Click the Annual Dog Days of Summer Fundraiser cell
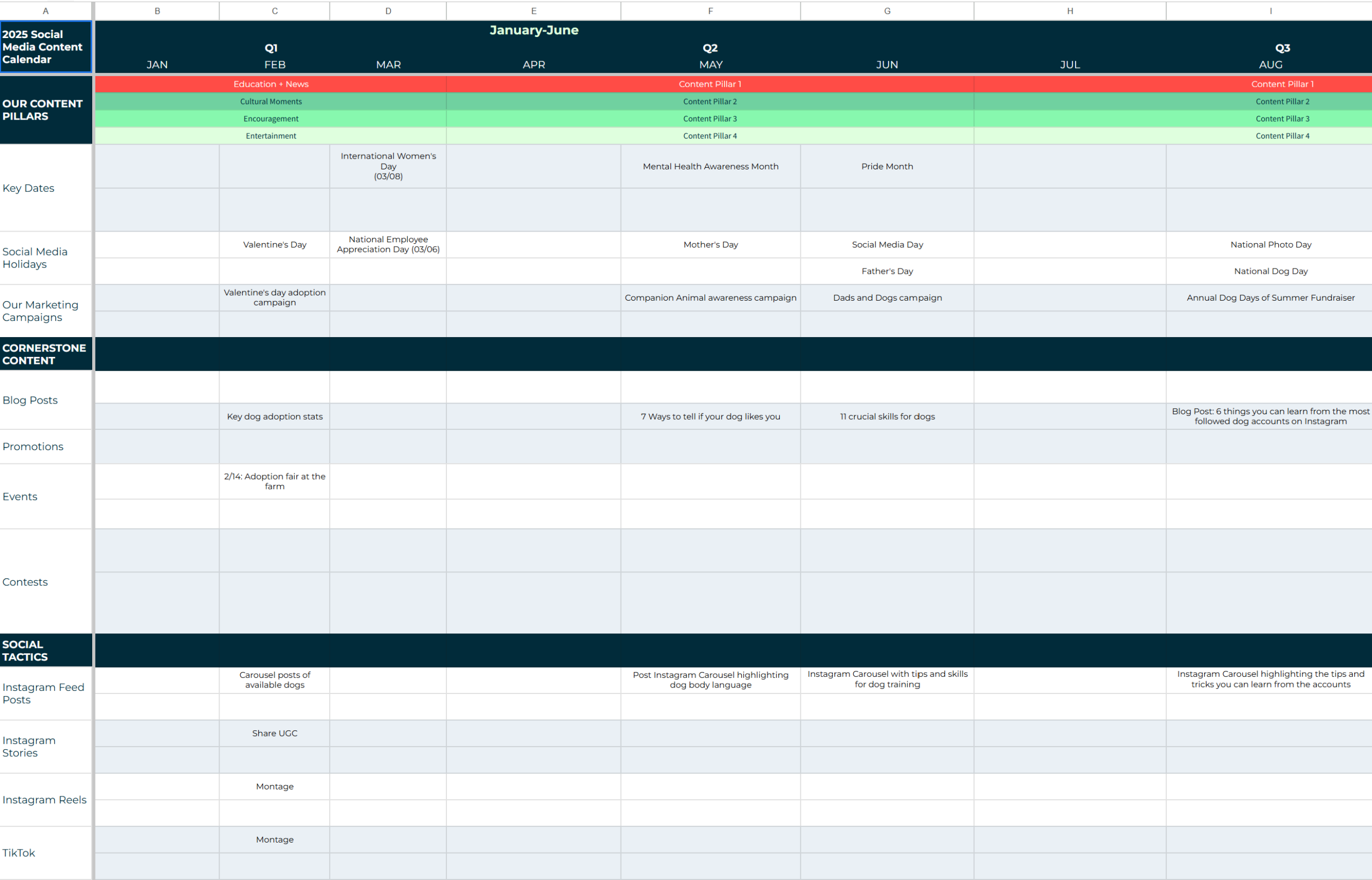The width and height of the screenshot is (1372, 880). click(1270, 297)
